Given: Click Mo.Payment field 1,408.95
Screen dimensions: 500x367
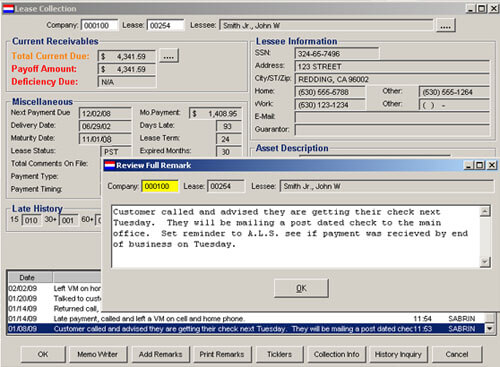Looking at the screenshot, I should (215, 113).
